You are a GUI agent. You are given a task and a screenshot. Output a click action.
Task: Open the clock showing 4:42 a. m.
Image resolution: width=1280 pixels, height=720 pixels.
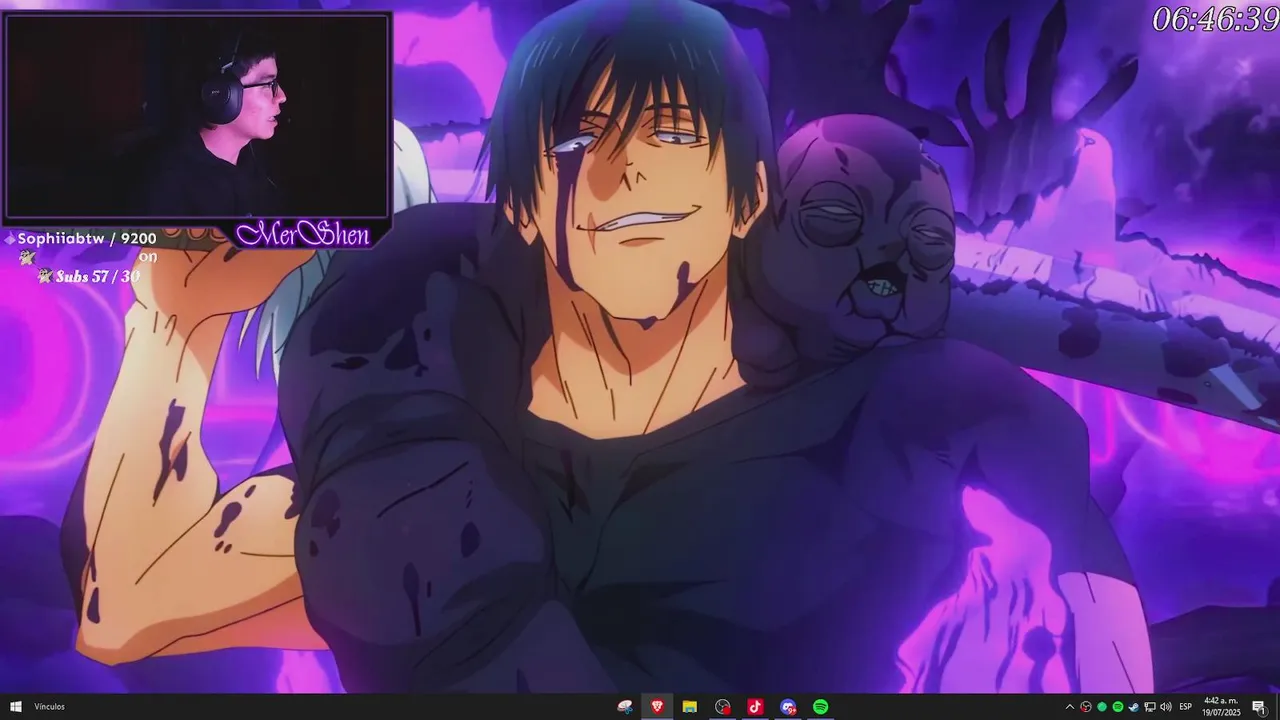[x=1221, y=707]
